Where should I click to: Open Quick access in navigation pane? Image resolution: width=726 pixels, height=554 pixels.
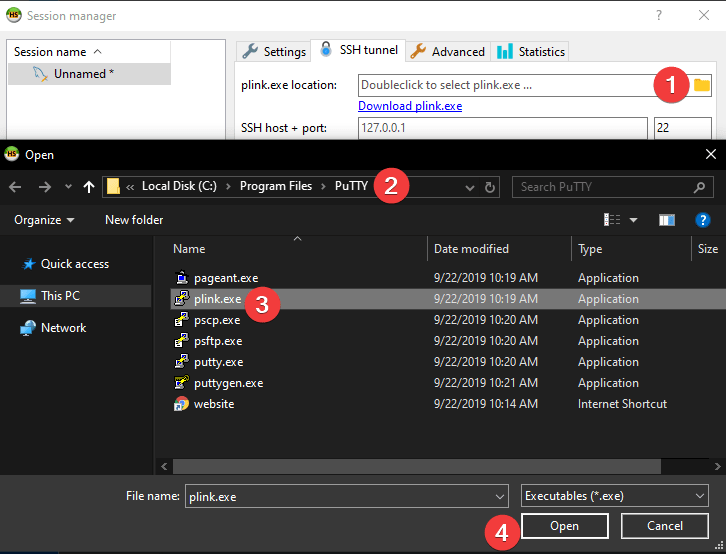click(74, 264)
